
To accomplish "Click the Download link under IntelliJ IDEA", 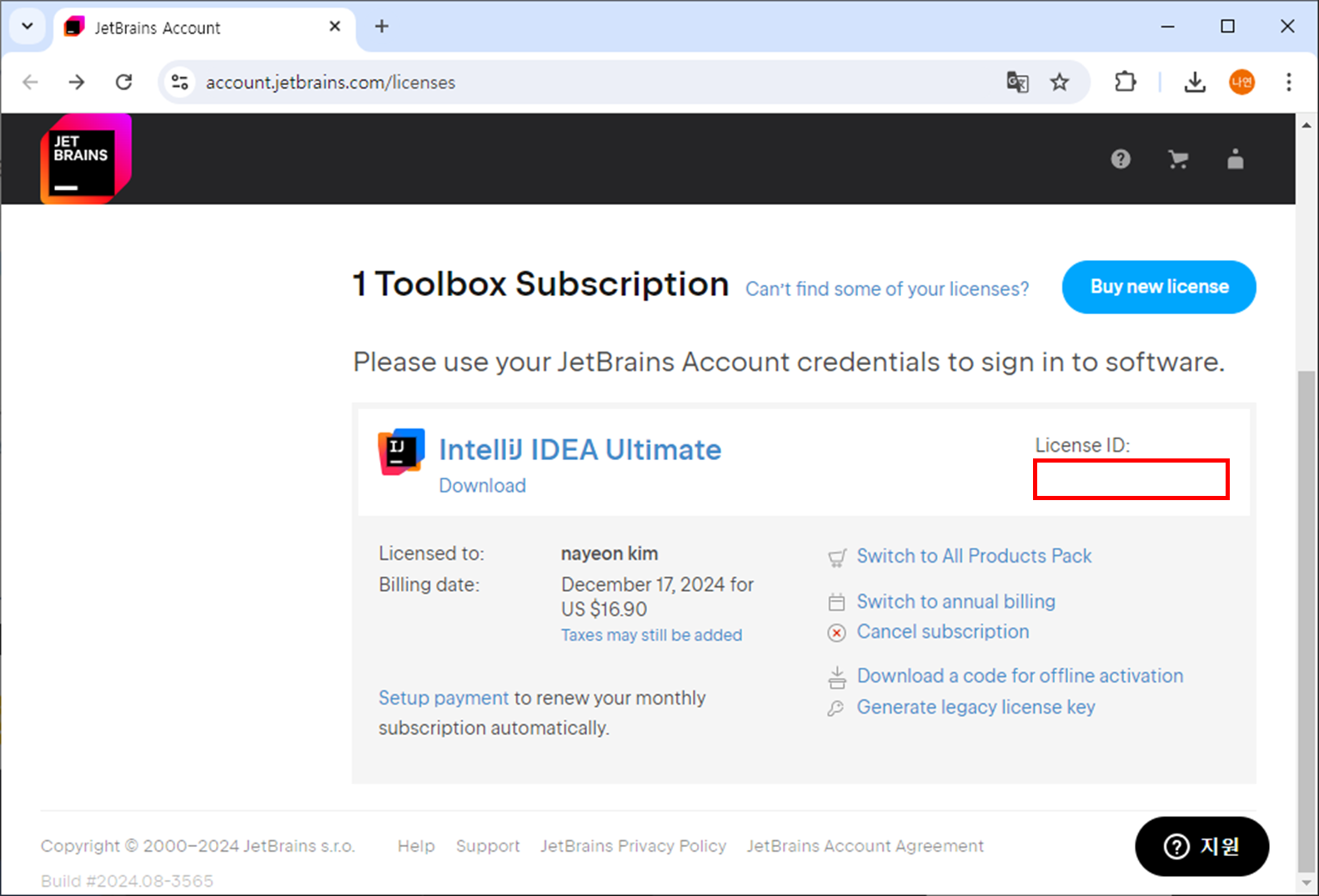I will tap(483, 486).
